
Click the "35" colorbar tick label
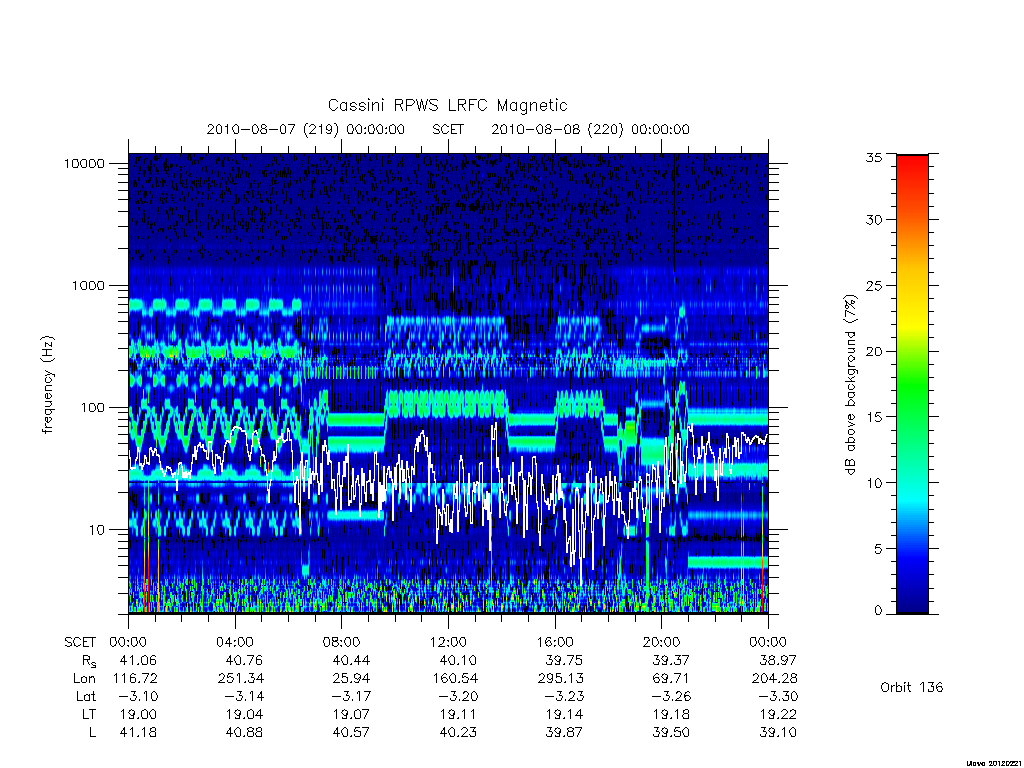(873, 157)
